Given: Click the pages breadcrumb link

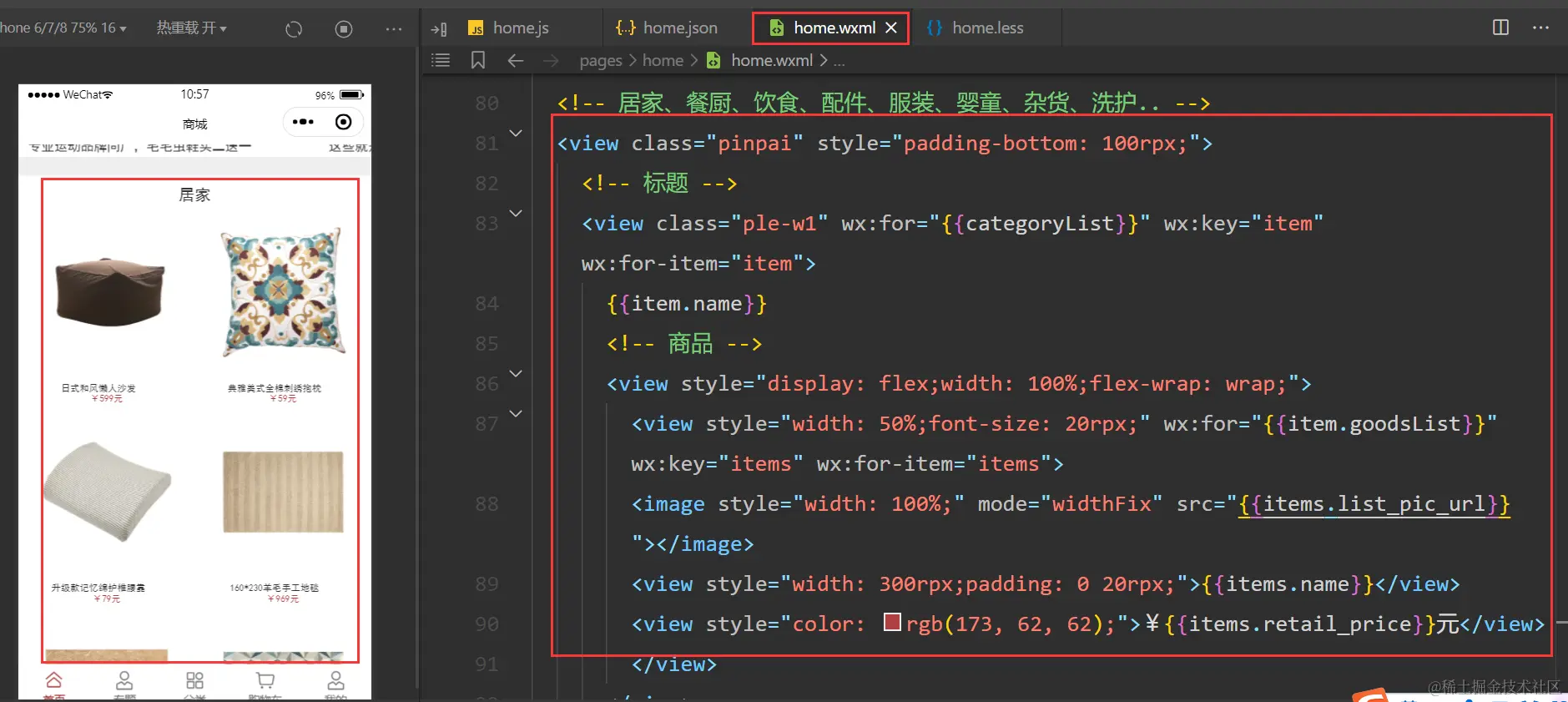Looking at the screenshot, I should tap(600, 60).
